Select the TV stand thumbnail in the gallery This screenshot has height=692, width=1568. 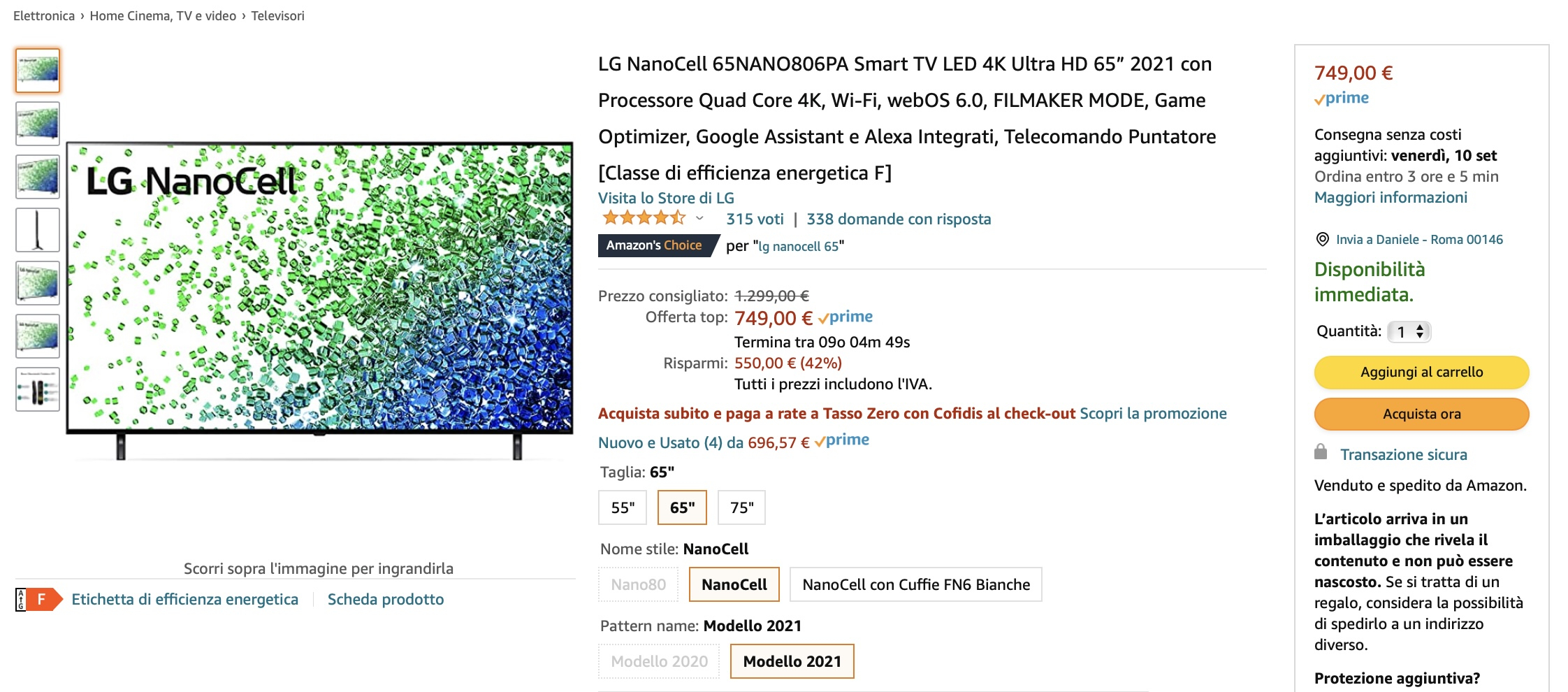[x=37, y=228]
